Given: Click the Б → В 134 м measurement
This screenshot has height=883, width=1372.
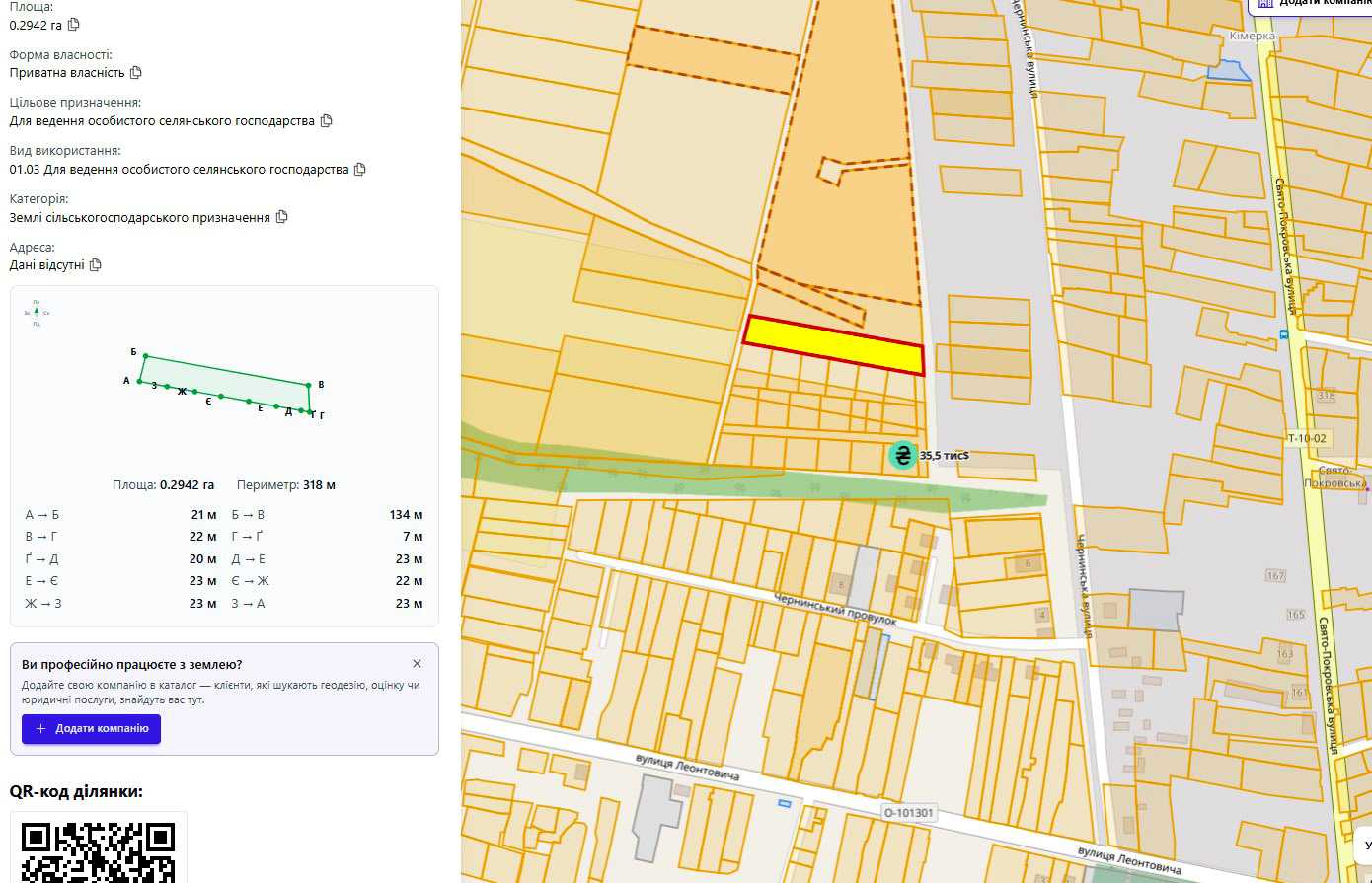Looking at the screenshot, I should tap(327, 515).
